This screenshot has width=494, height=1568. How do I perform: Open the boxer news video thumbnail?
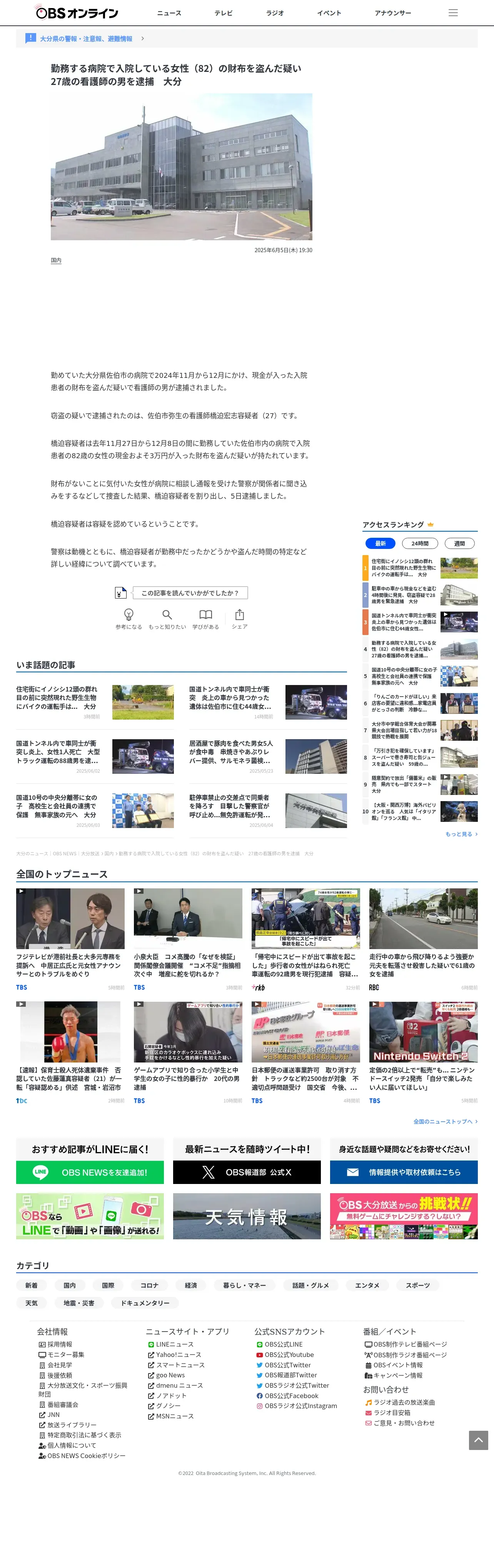pyautogui.click(x=70, y=1032)
